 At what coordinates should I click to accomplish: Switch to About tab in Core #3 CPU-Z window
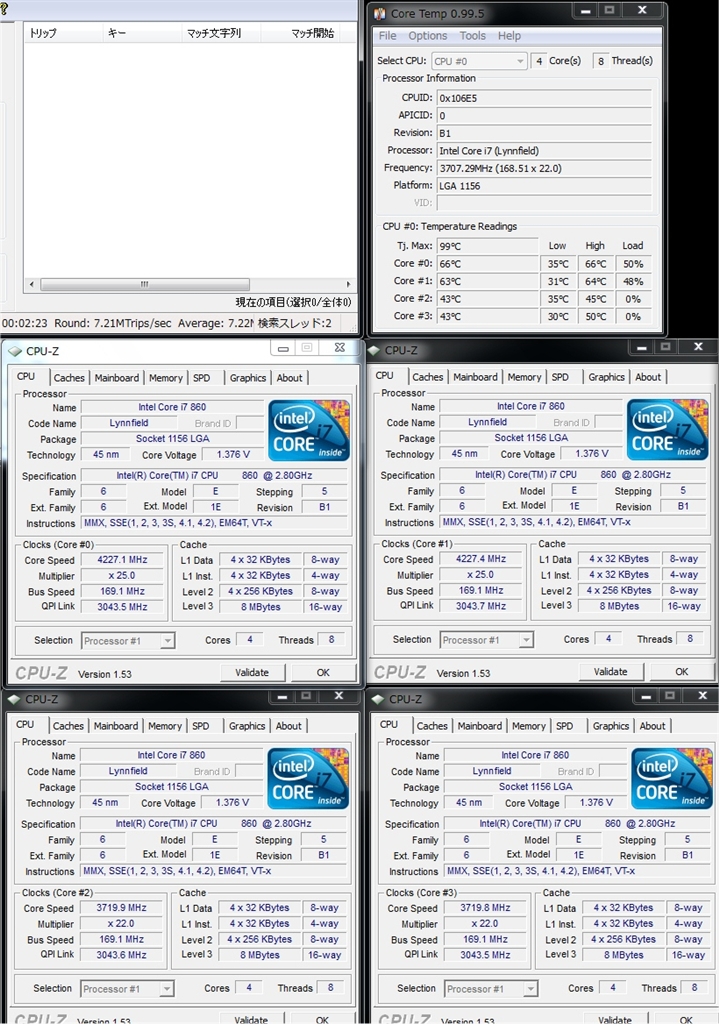652,726
